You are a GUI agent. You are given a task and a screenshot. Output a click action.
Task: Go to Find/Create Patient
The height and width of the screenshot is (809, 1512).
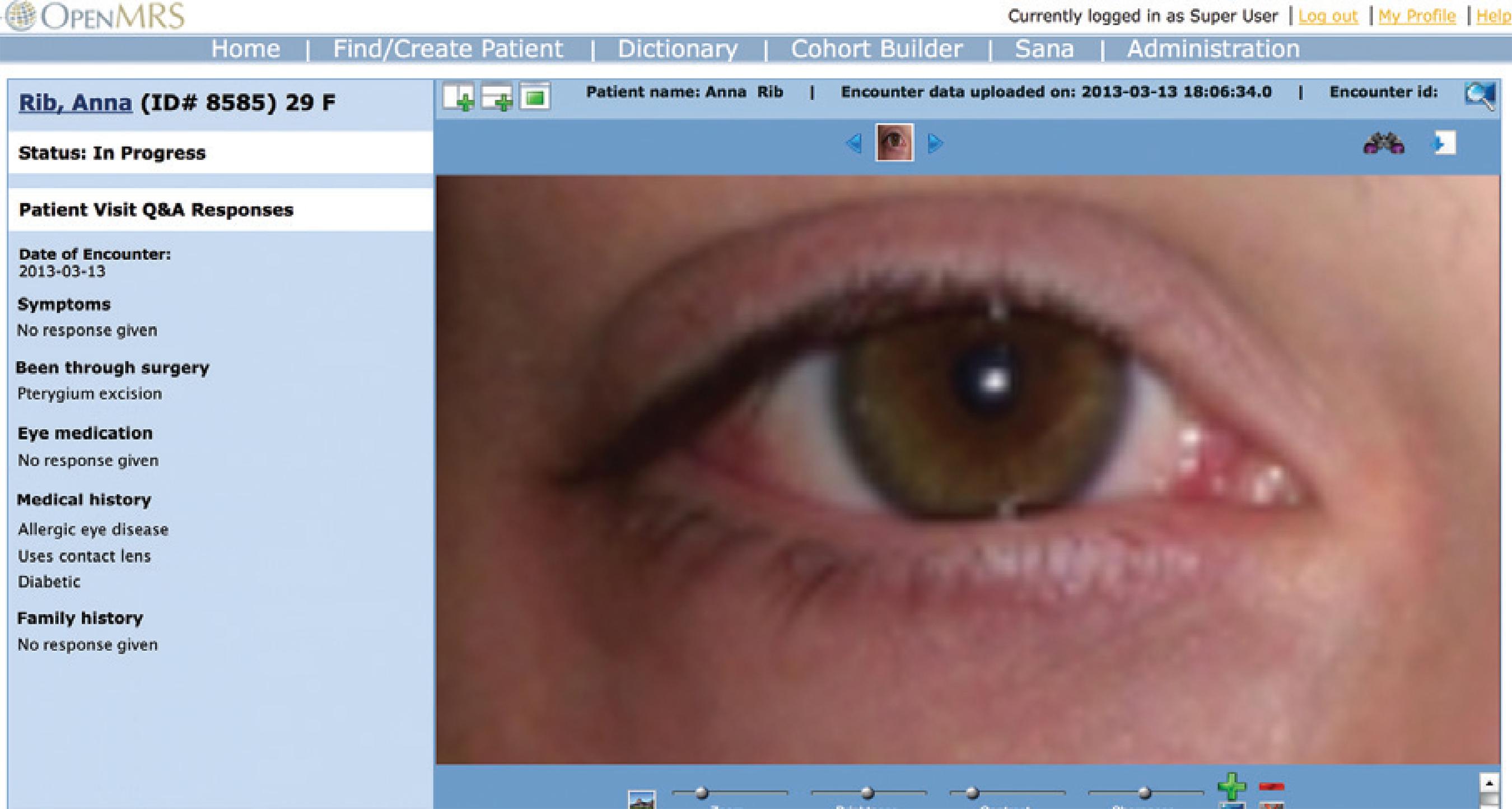tap(448, 49)
